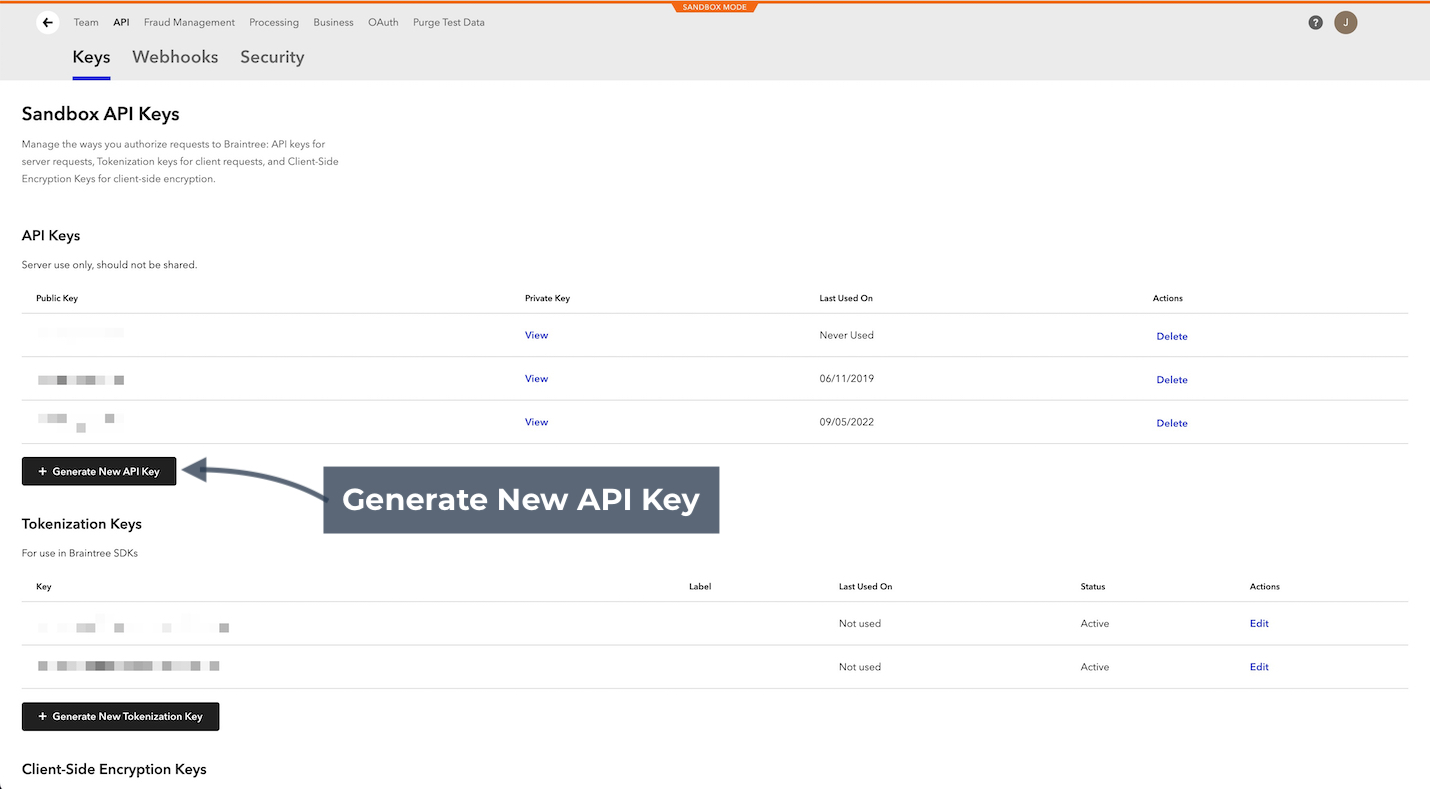
Task: Open the Business menu
Action: 333,22
